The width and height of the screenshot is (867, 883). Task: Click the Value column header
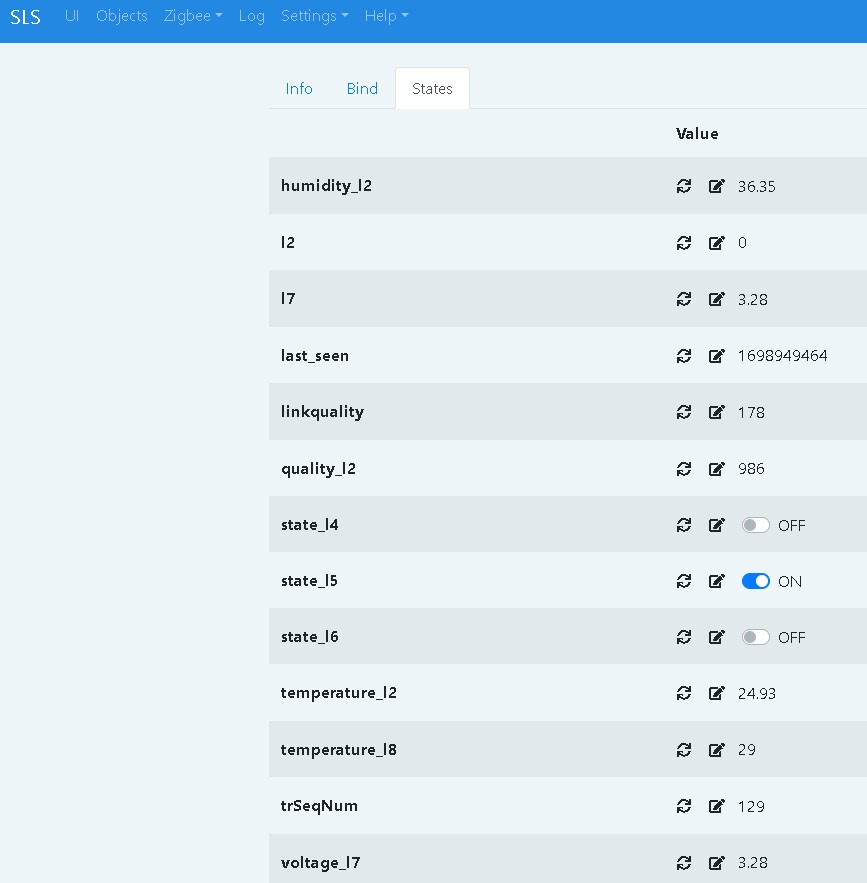[x=697, y=133]
